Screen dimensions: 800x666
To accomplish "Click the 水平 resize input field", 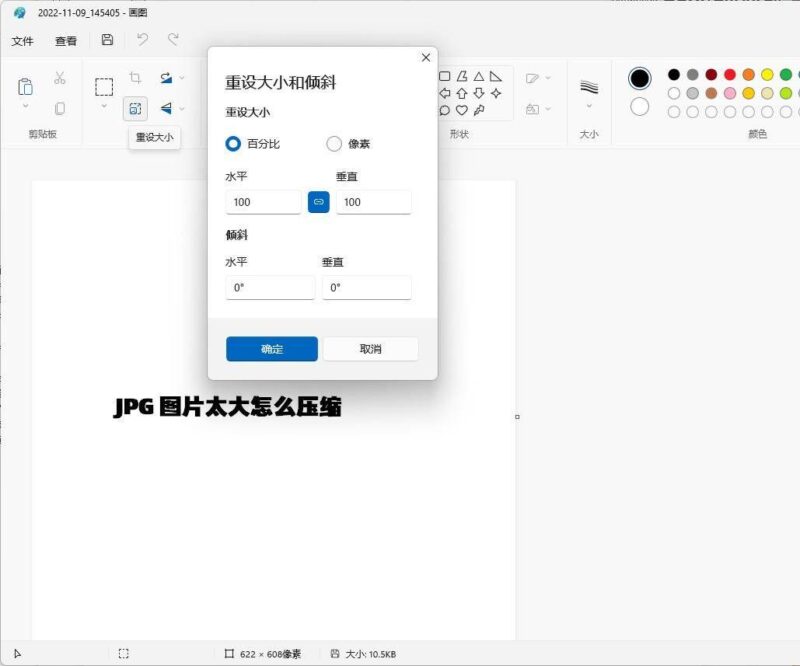I will coord(262,202).
